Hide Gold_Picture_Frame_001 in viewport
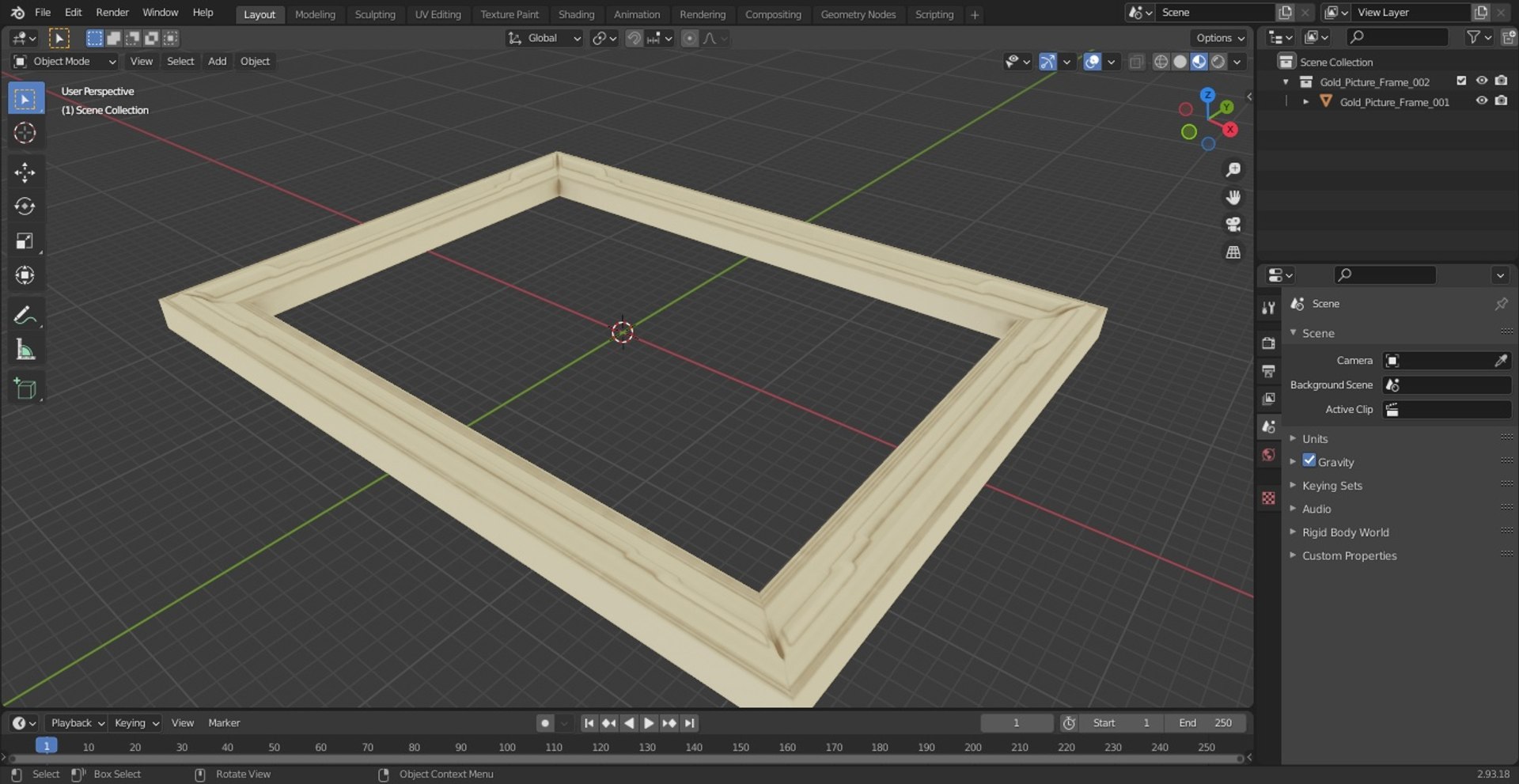Screen dimensions: 1519x784 pyautogui.click(x=1482, y=100)
